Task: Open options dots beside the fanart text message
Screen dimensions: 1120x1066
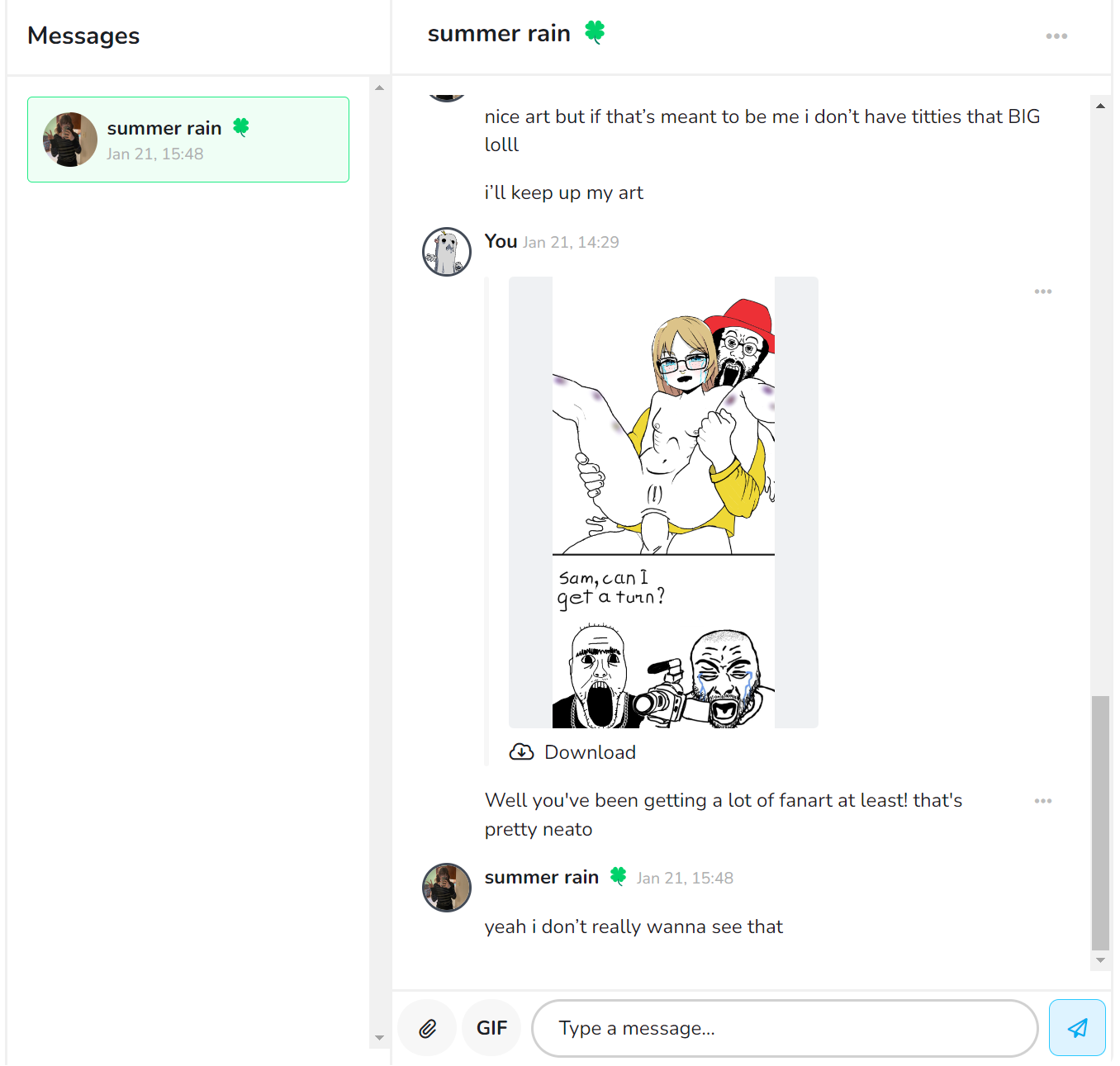Action: pyautogui.click(x=1043, y=801)
